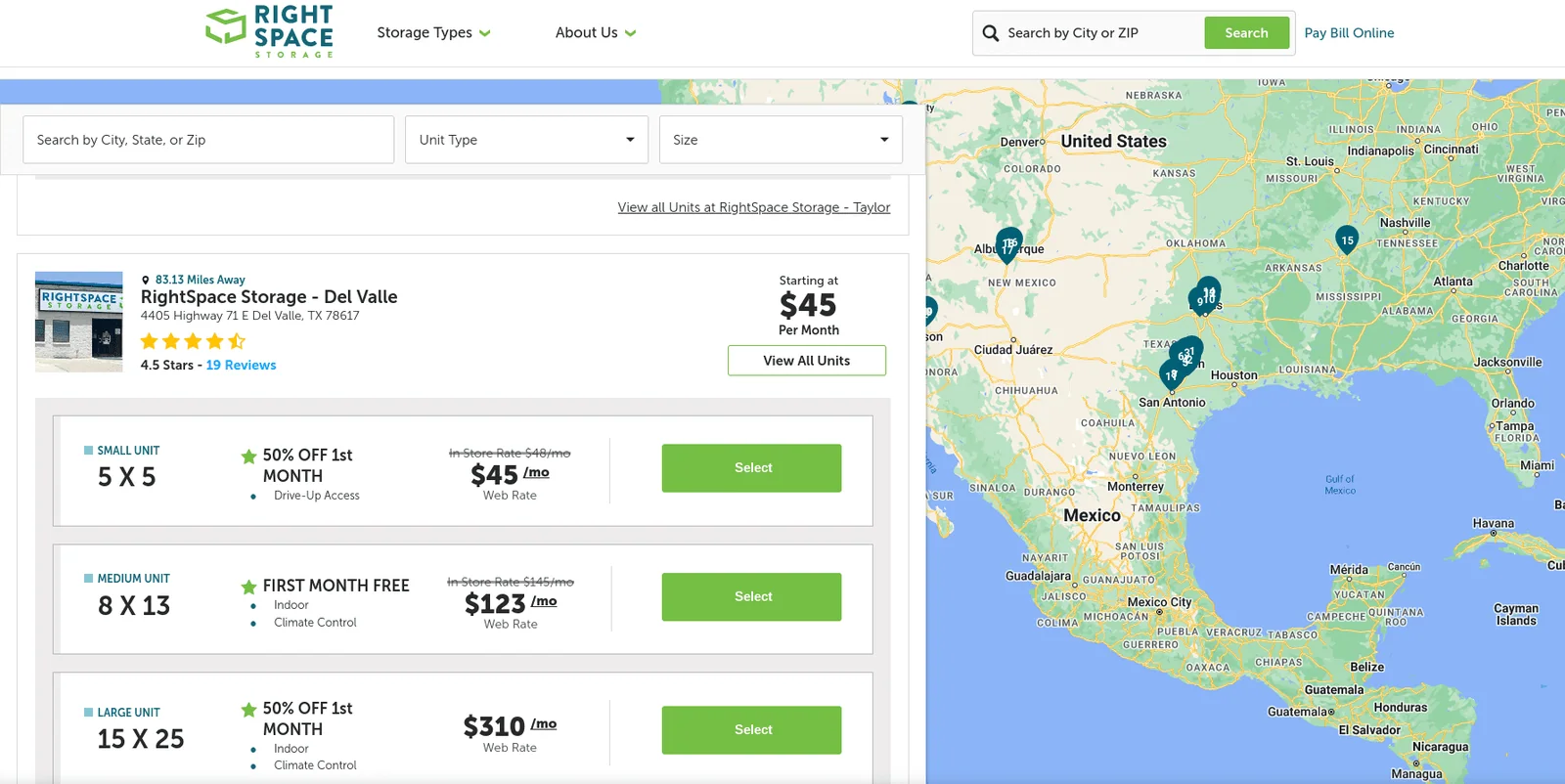Click green star next to FIRST MONTH FREE
The width and height of the screenshot is (1565, 784).
248,587
